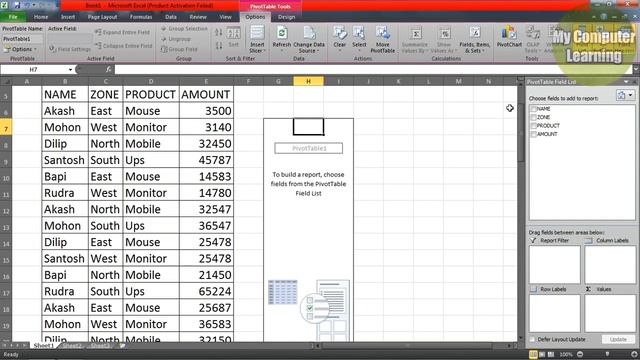Expand the Name Box dropdown arrow
640x360 pixels.
tap(70, 70)
